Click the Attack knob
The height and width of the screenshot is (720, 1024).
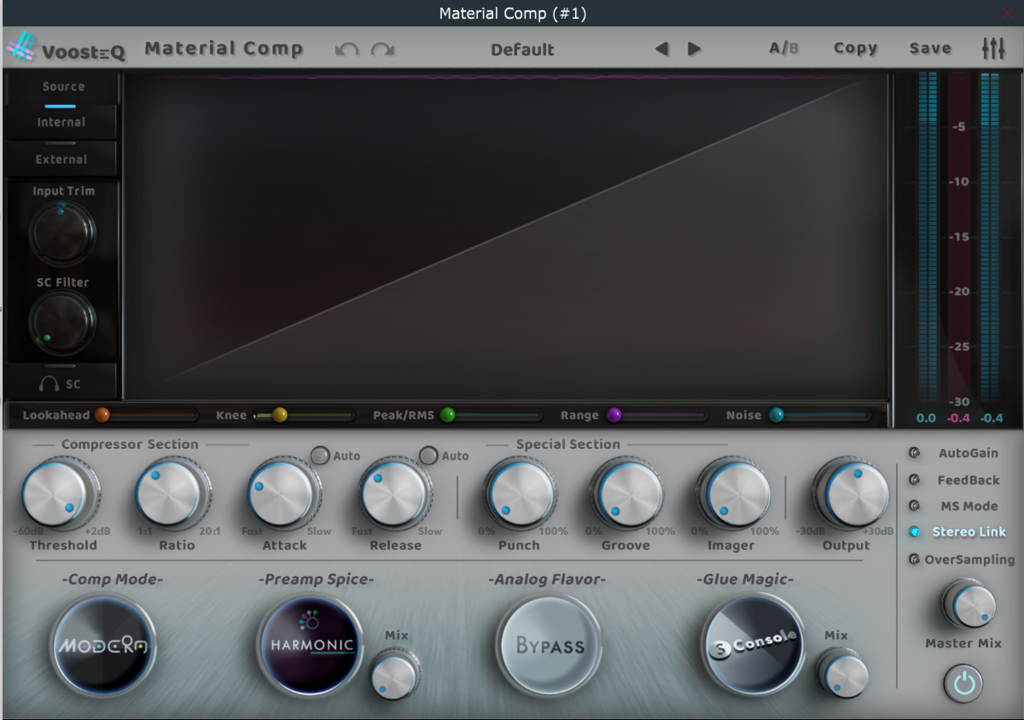tap(283, 493)
